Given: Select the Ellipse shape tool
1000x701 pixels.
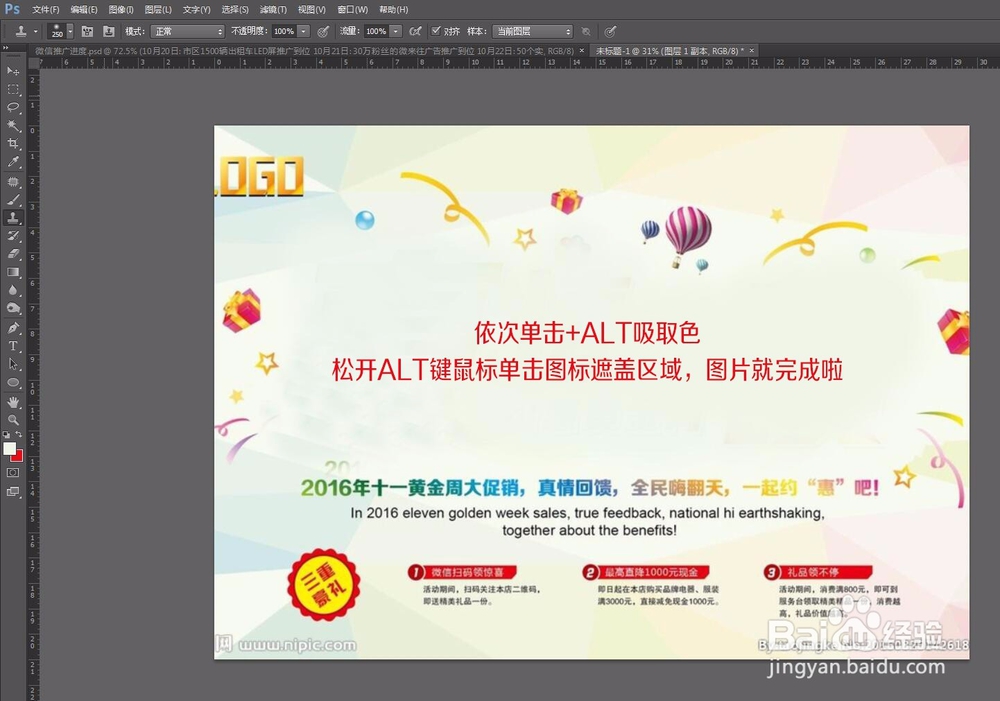Looking at the screenshot, I should pyautogui.click(x=13, y=383).
